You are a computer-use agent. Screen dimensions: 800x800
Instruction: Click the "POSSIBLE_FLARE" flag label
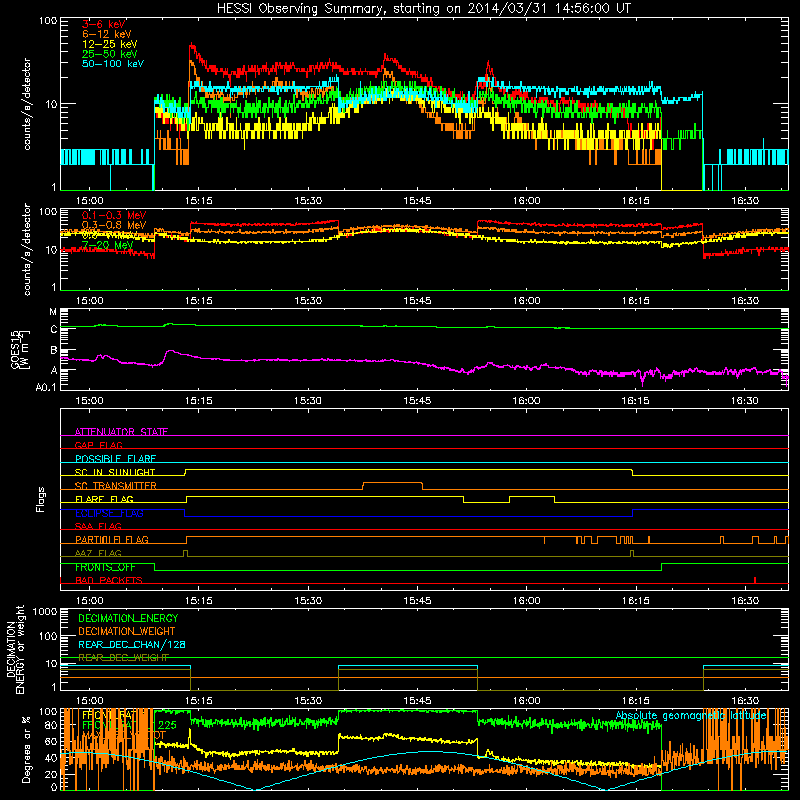pos(115,459)
